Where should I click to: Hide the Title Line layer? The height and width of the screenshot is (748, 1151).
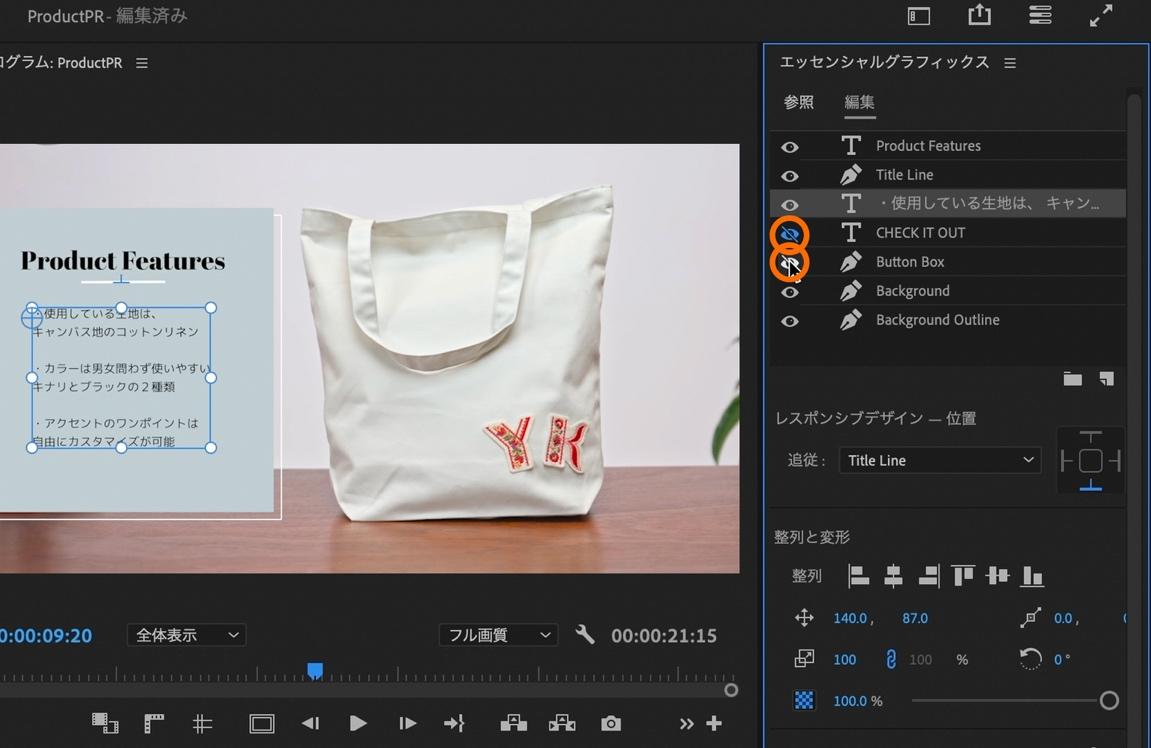(x=790, y=176)
